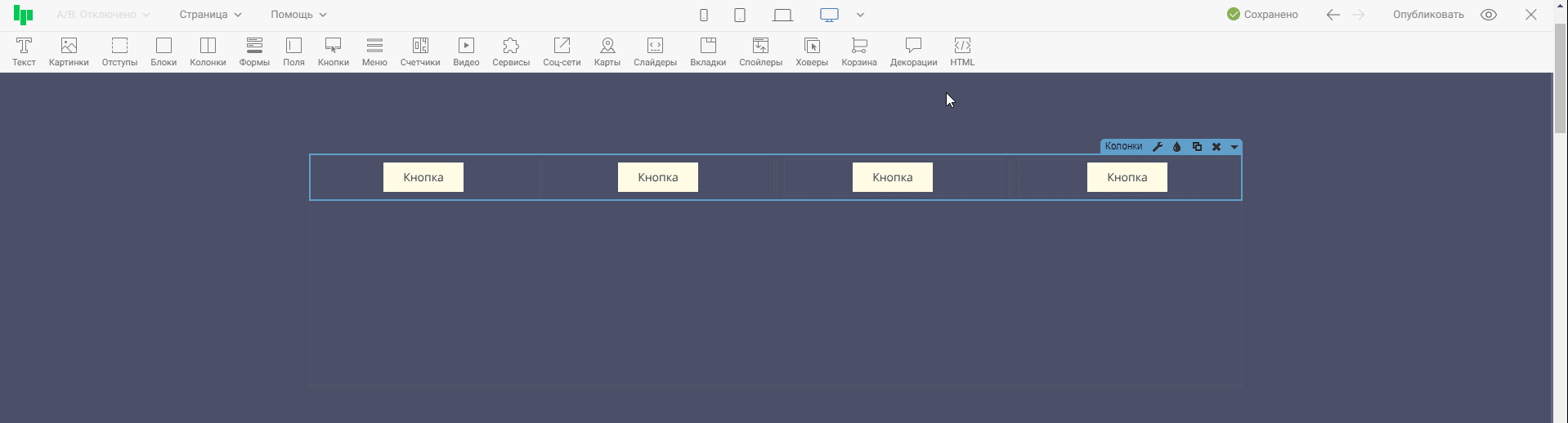Open the Maps (Карты) element
Viewport: 1568px width, 423px height.
pos(607,51)
